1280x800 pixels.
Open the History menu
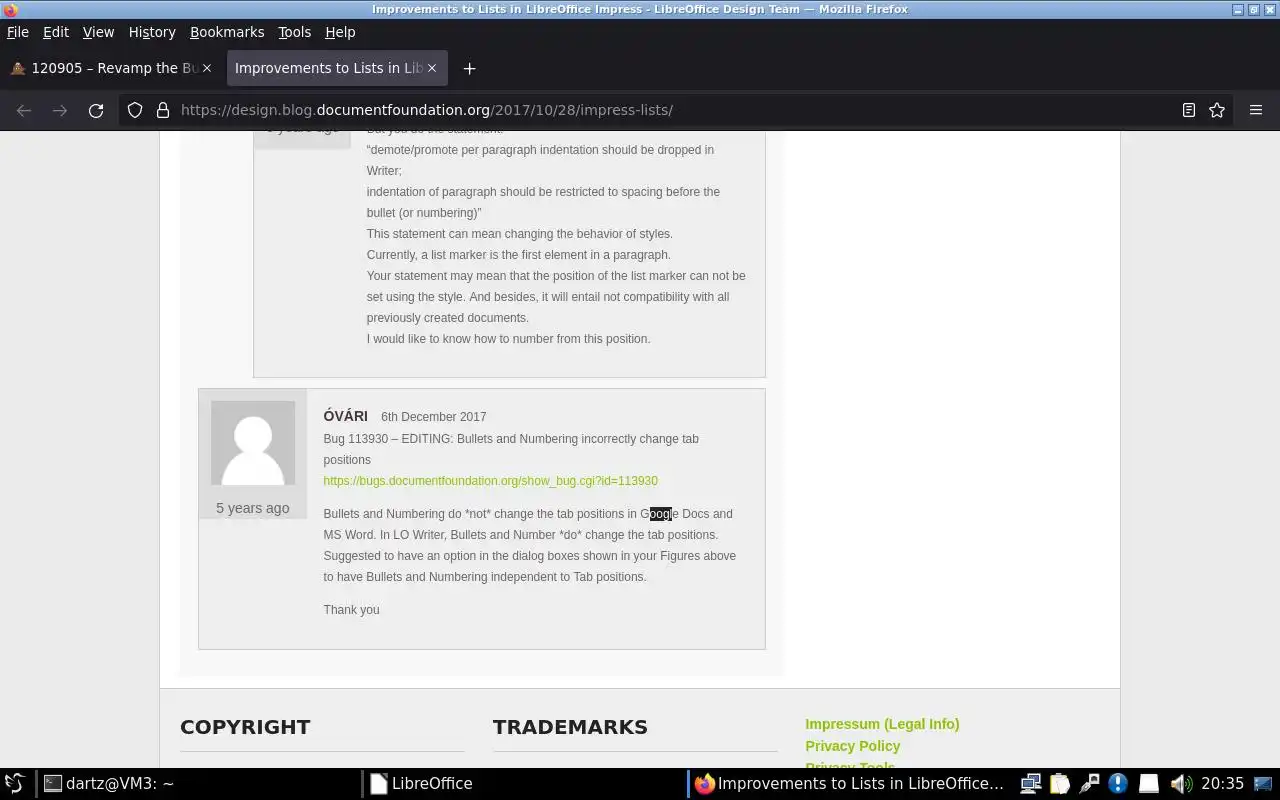[x=152, y=32]
